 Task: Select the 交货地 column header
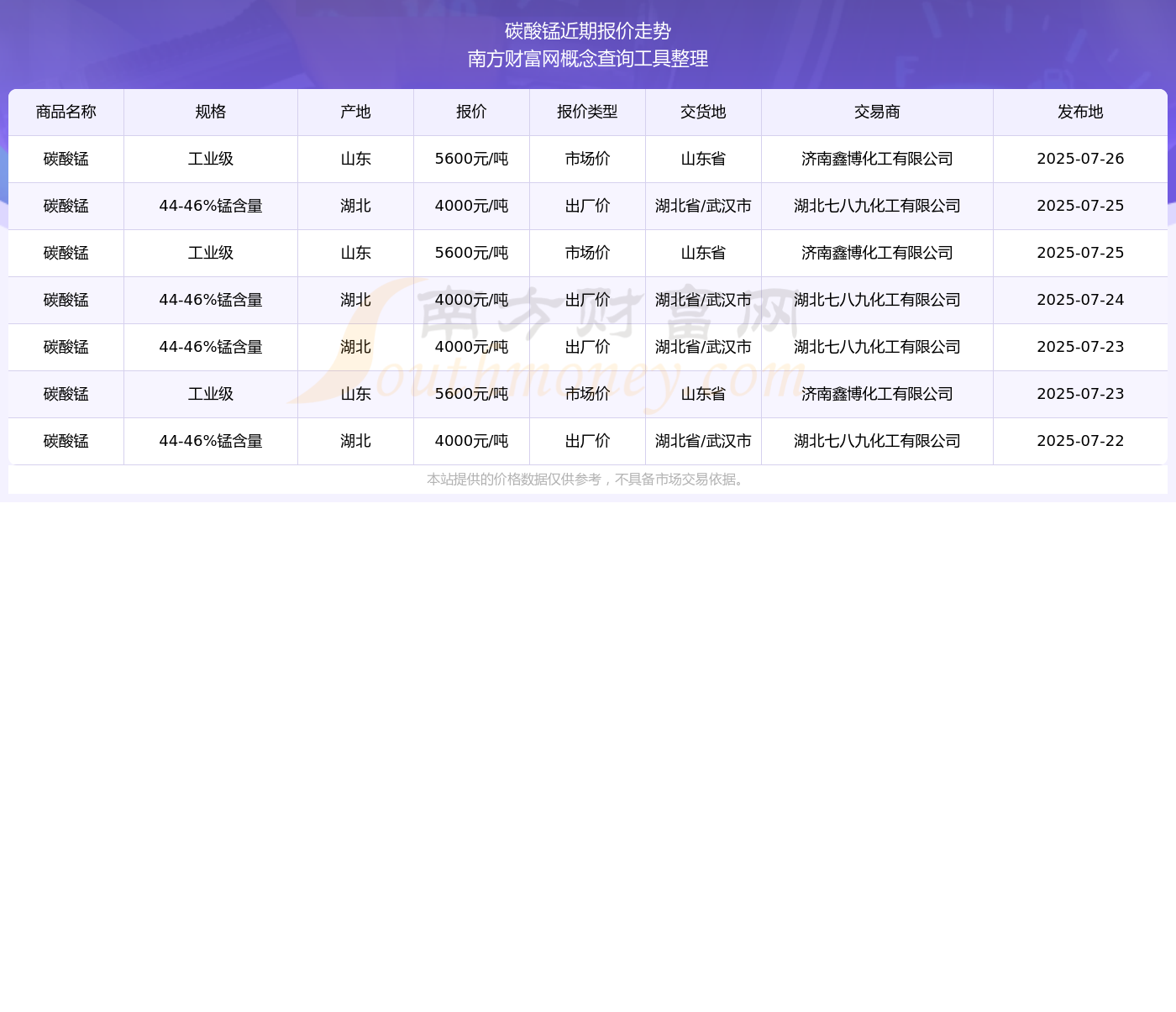click(x=704, y=112)
